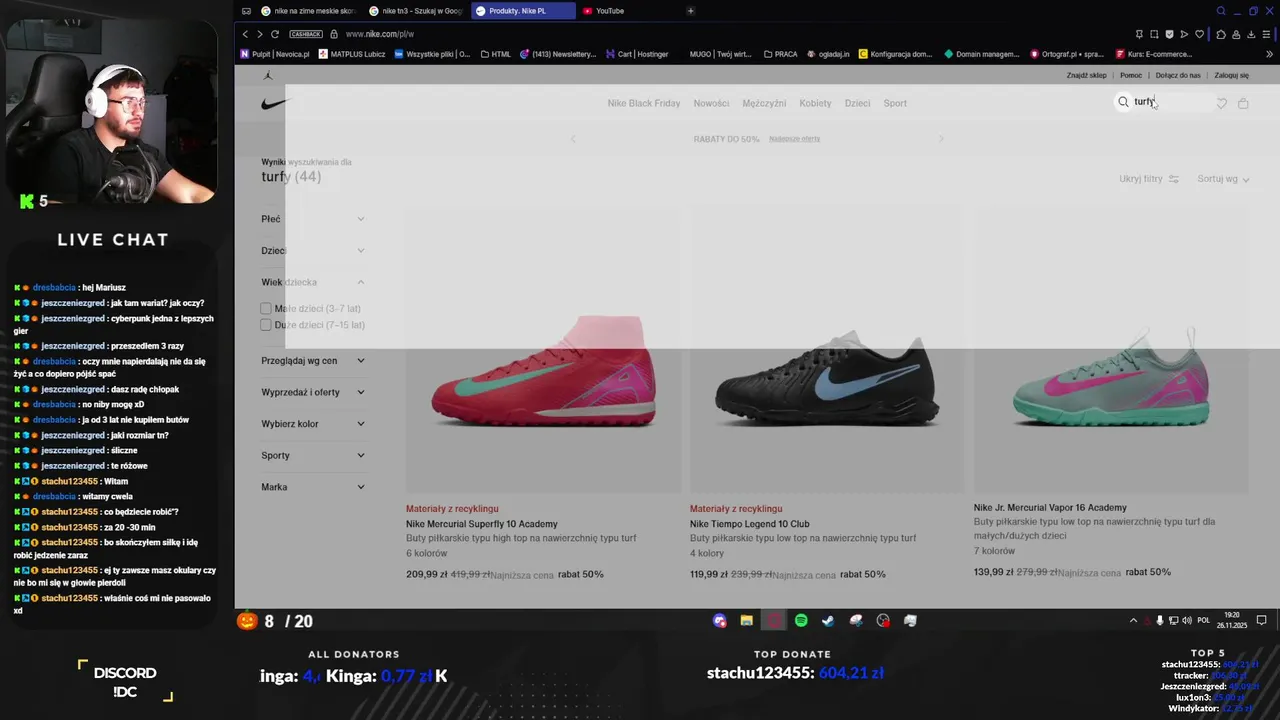Open Nike Jr. Mercurial Vapor 16 Academy title
This screenshot has width=1280, height=720.
pos(1050,508)
